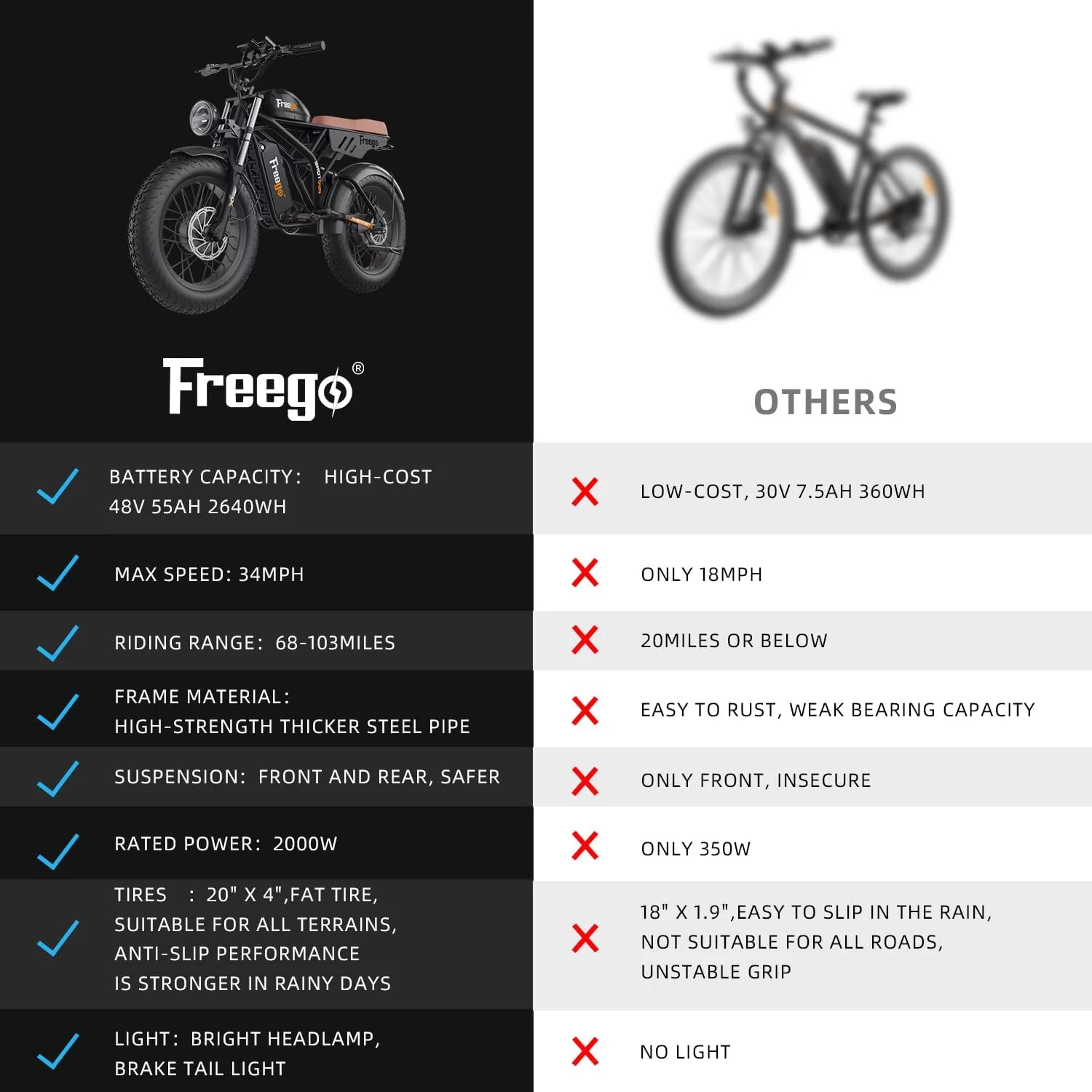Click the Riding Range: 68-103Miles text
Screen dimensions: 1092x1092
[x=254, y=643]
